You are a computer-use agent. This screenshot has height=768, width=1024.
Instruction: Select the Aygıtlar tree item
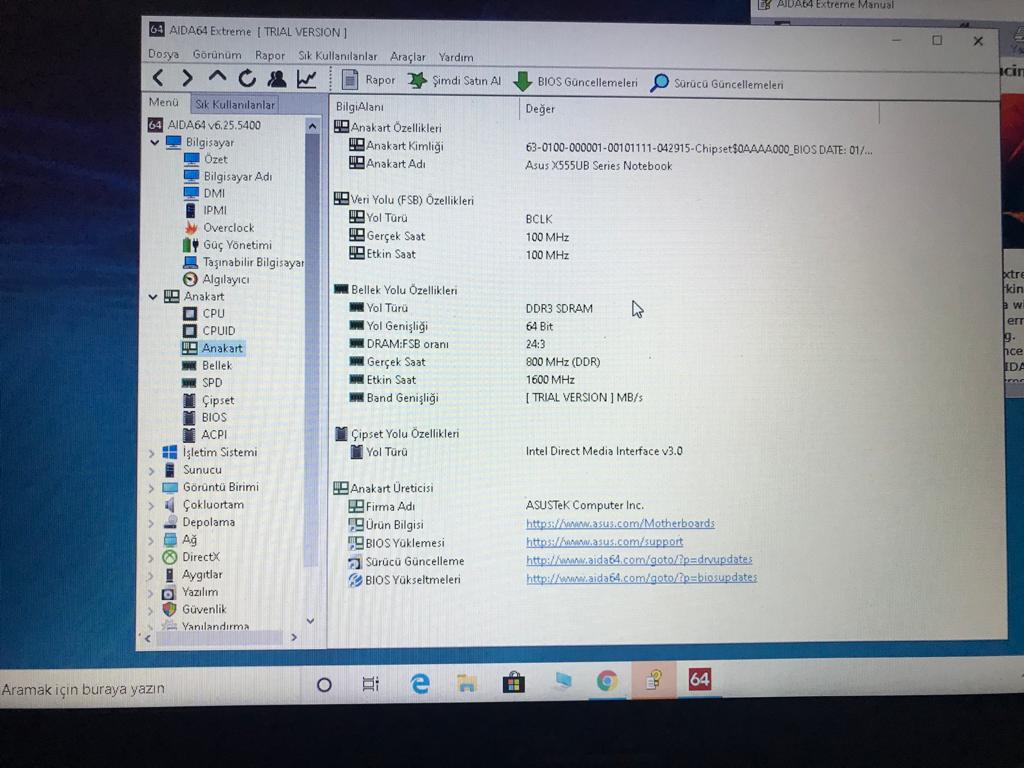[x=193, y=575]
